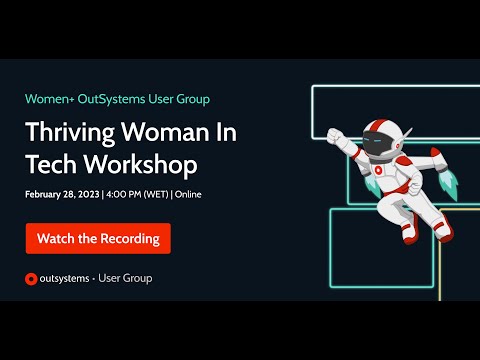This screenshot has height=360, width=480.
Task: Click the Watch the Recording button
Action: coord(98,238)
